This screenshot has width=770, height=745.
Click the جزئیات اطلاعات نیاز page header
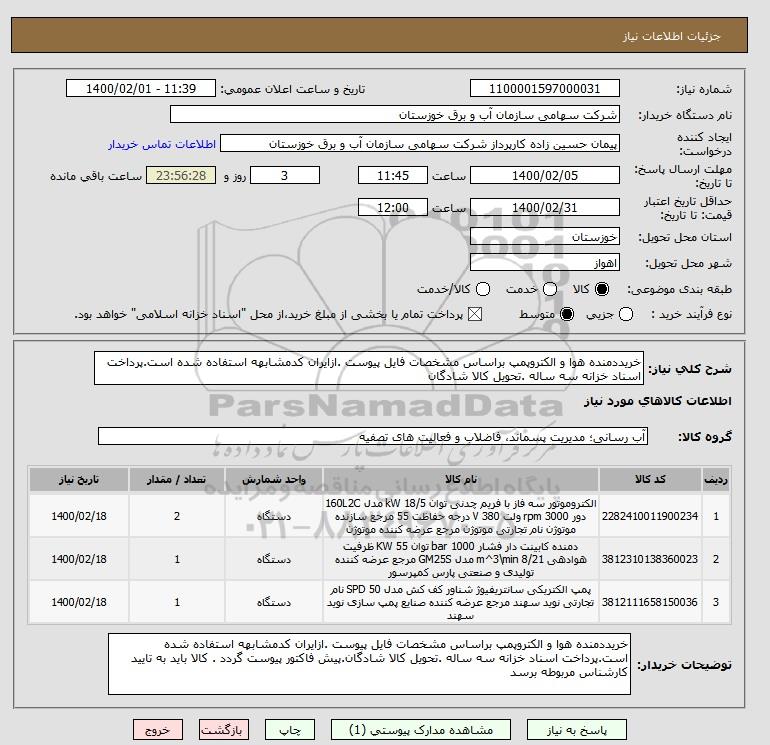671,36
